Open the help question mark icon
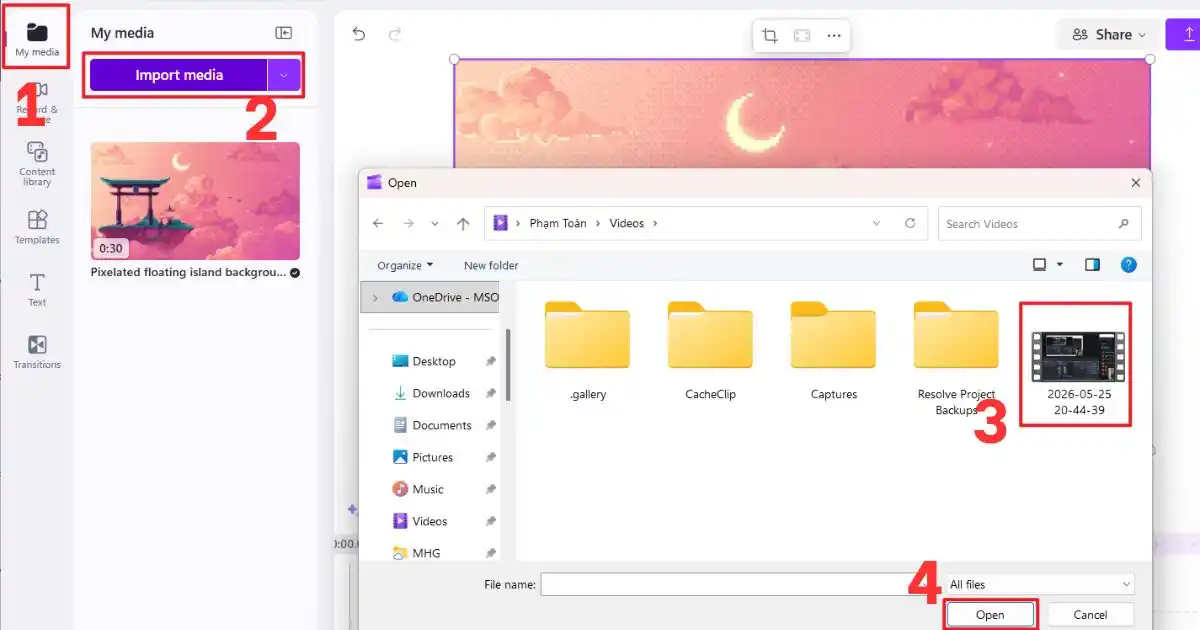Screen dimensions: 1200x630 1128,265
